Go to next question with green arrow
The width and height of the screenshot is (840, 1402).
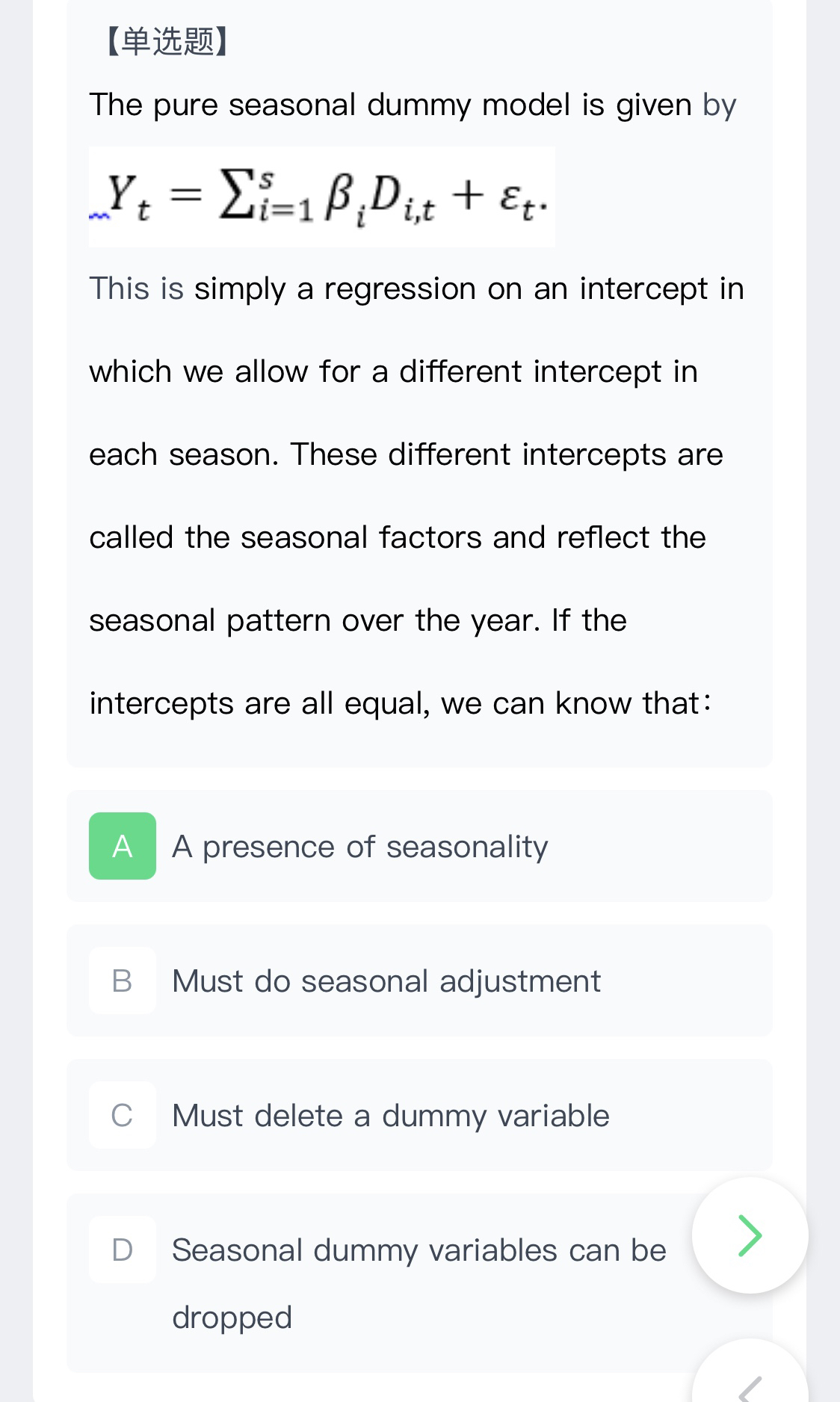(750, 1235)
